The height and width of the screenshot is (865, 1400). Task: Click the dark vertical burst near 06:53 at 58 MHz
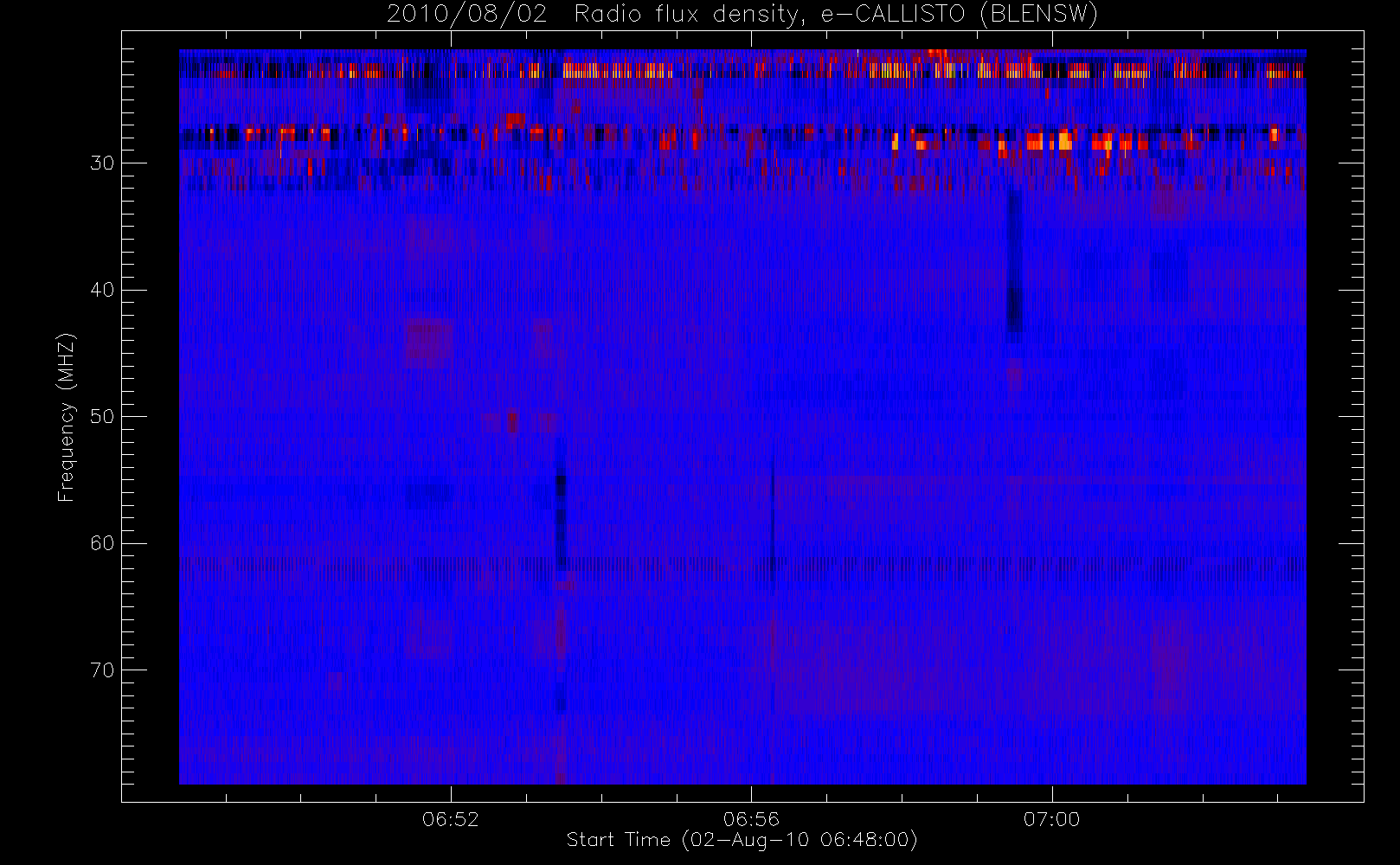pos(561,522)
